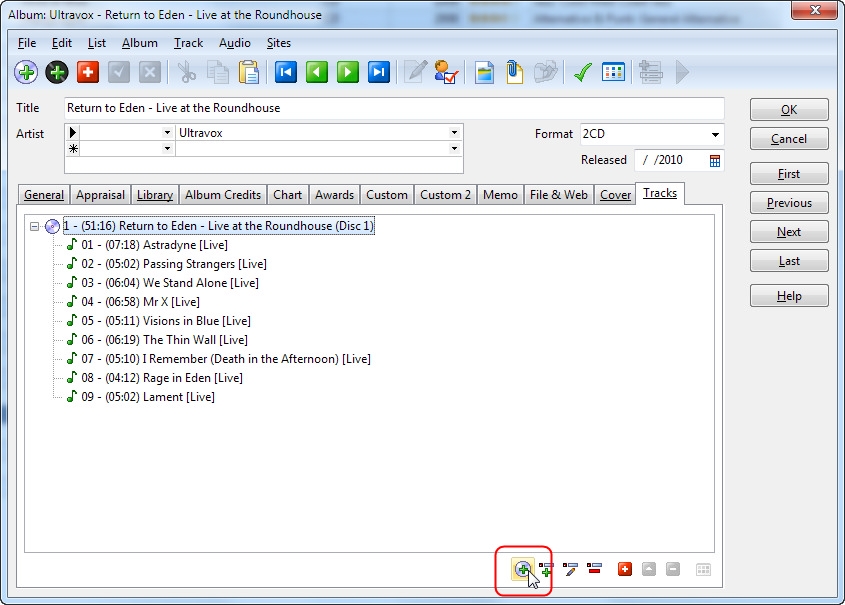Screen dimensions: 845x605
Task: Go to previous record with the green left arrow
Action: pos(317,72)
